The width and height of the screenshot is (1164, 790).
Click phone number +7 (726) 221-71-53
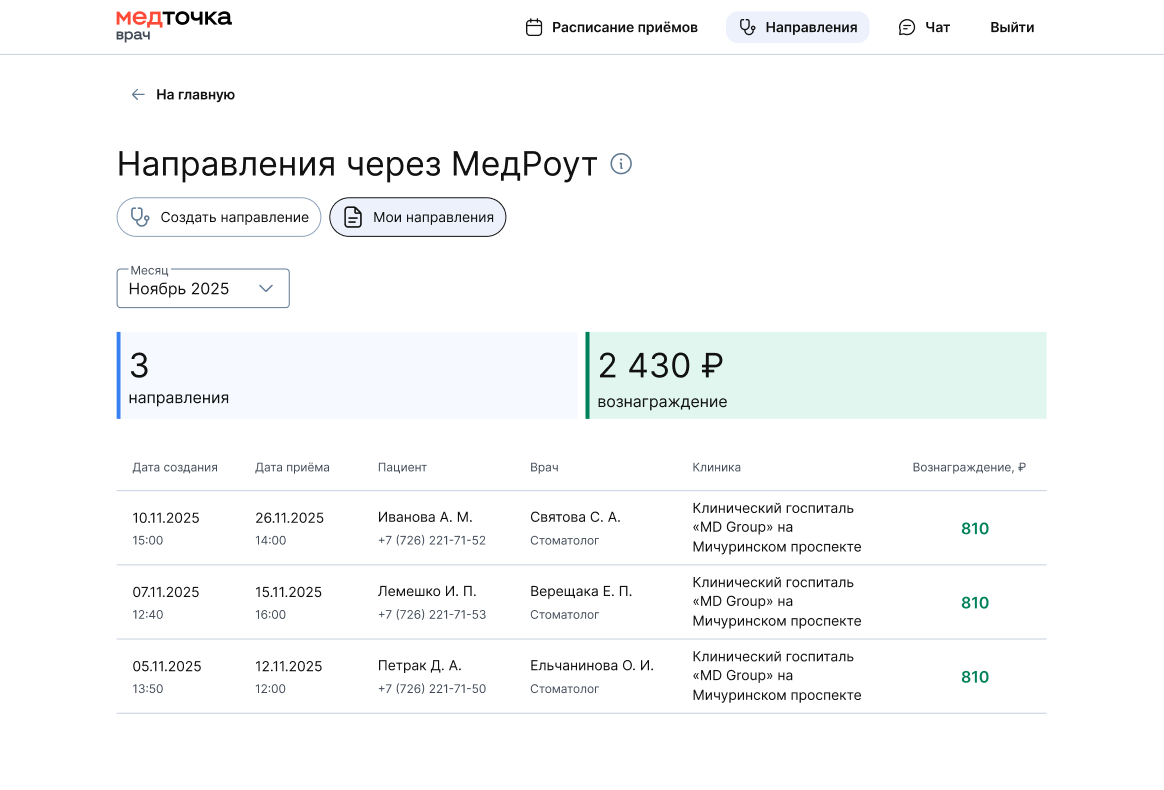click(x=432, y=614)
